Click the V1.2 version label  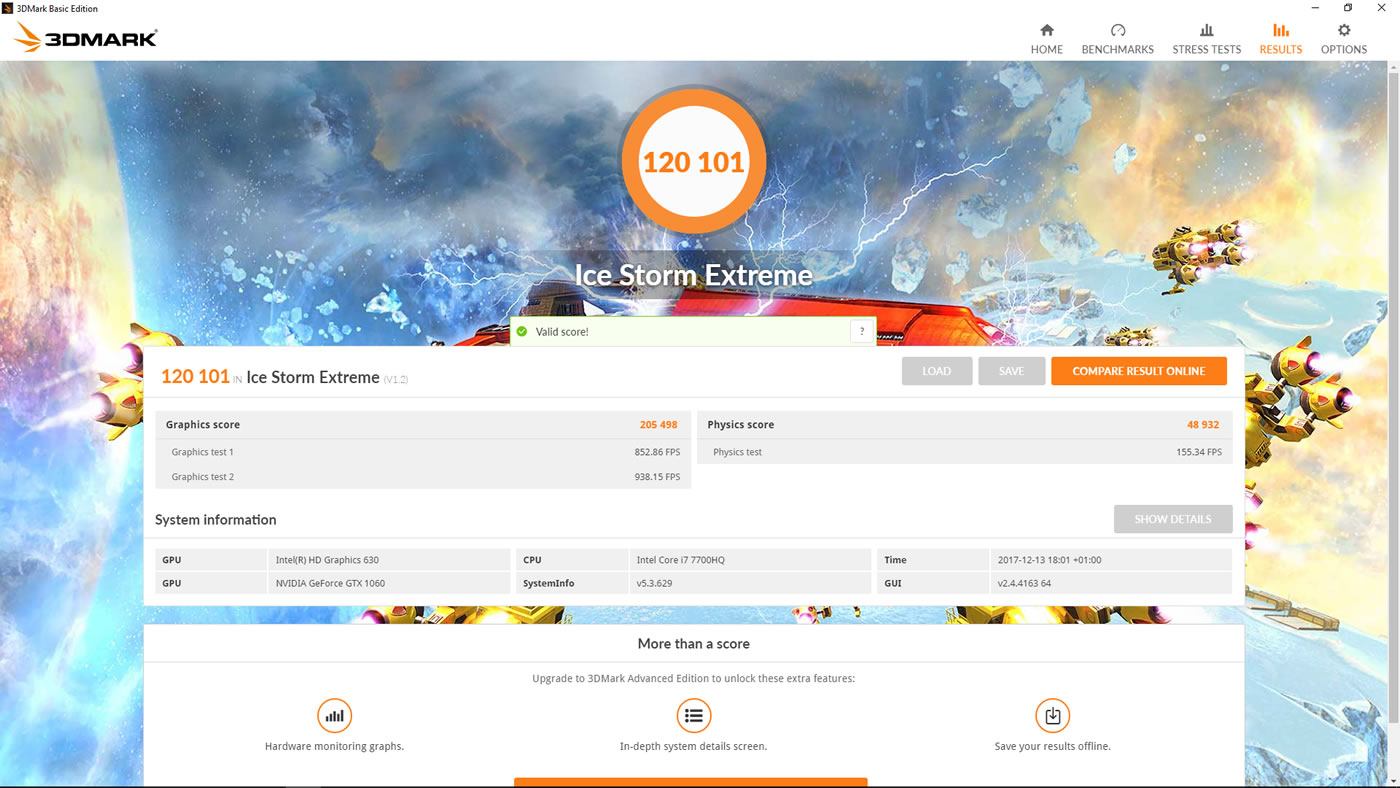[396, 379]
